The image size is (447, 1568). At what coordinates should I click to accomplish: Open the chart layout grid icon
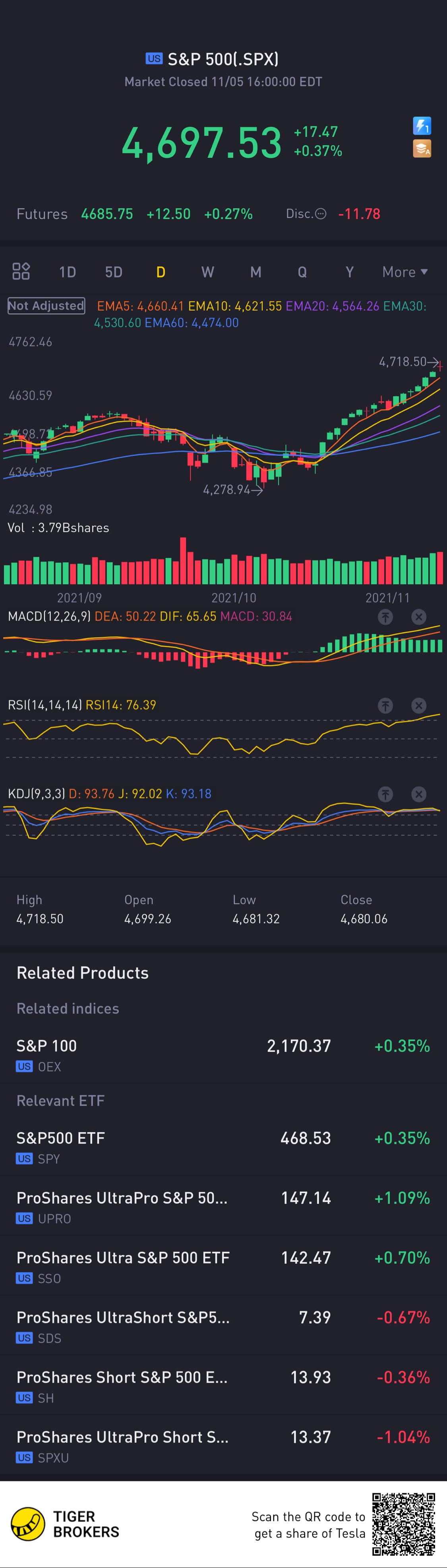[21, 271]
